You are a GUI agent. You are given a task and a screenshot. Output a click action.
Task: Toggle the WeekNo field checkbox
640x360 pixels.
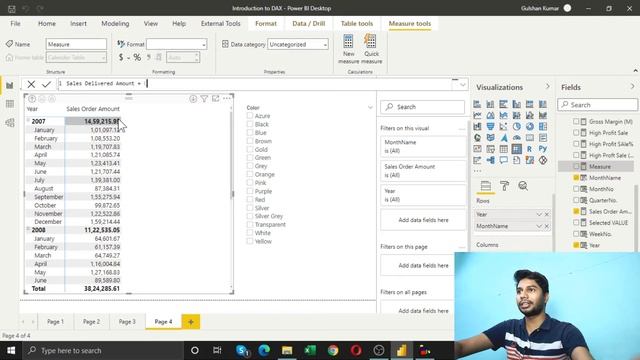[x=576, y=234]
